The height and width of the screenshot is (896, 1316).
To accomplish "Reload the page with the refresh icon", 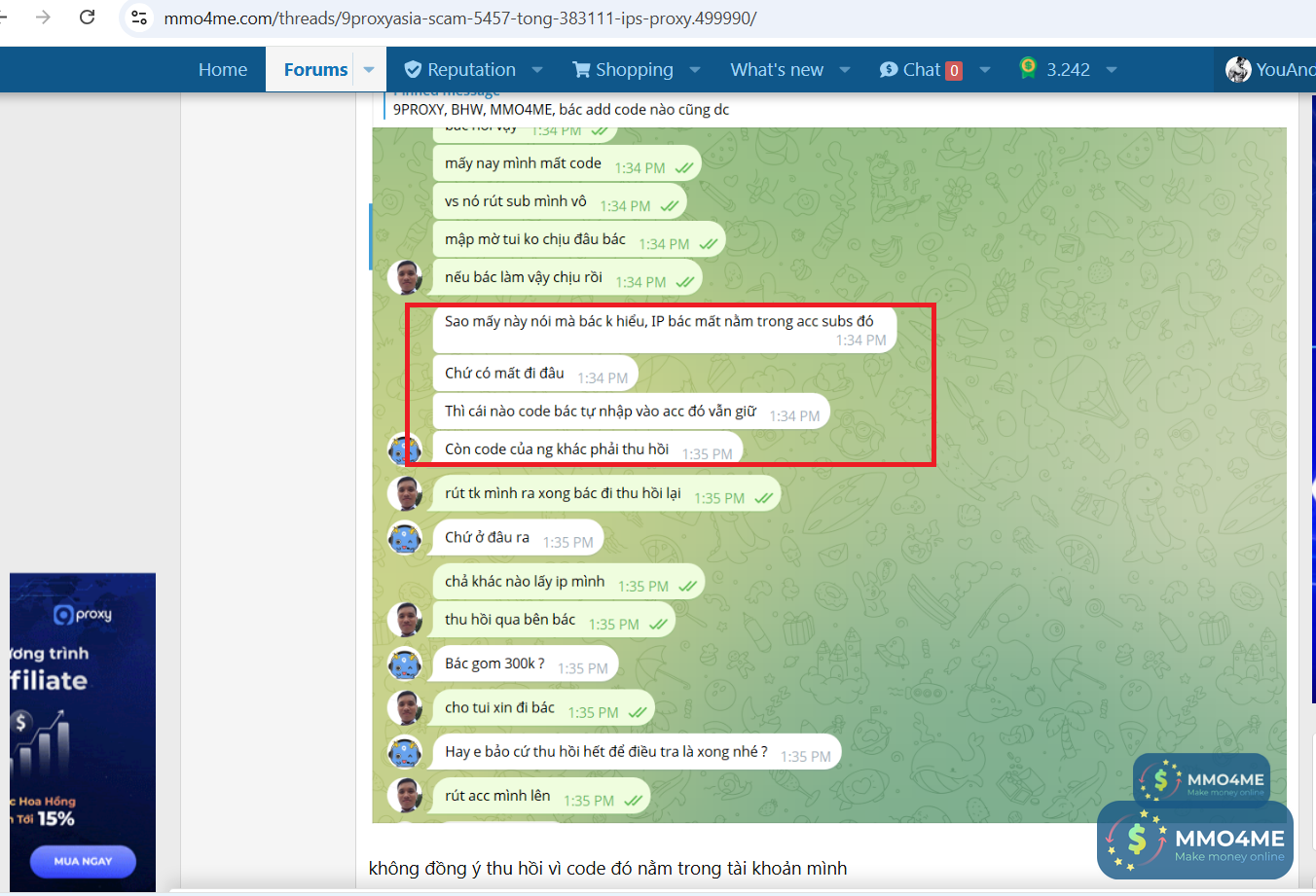I will [87, 17].
